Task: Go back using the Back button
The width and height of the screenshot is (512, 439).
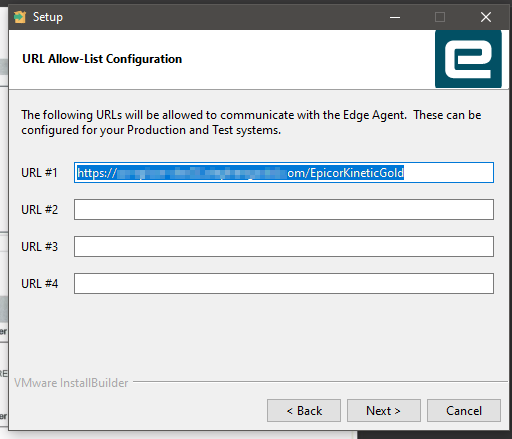Action: pos(304,411)
